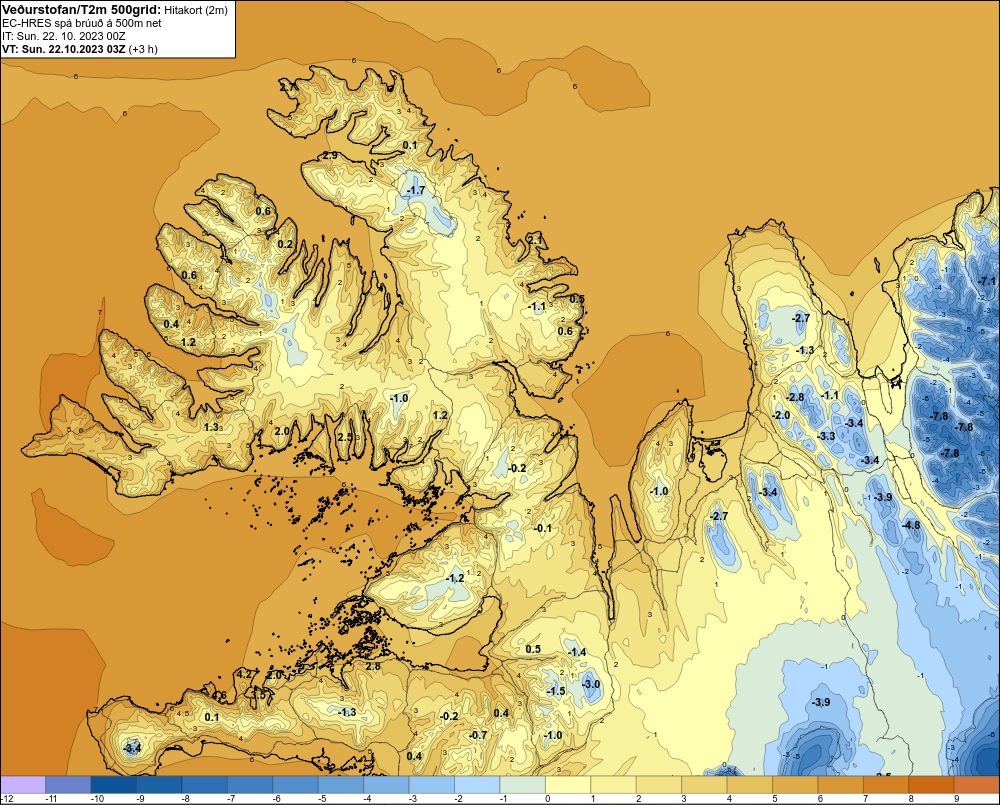Click the legend swatch right of 9
1000x805 pixels.
pyautogui.click(x=977, y=784)
